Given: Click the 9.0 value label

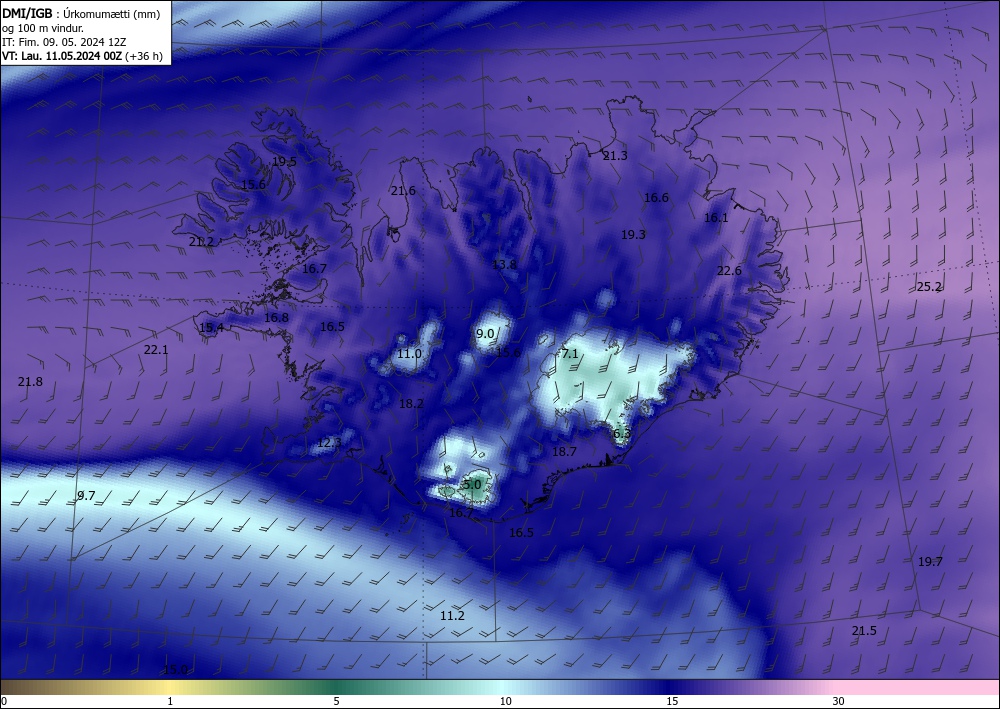Looking at the screenshot, I should click(x=485, y=333).
